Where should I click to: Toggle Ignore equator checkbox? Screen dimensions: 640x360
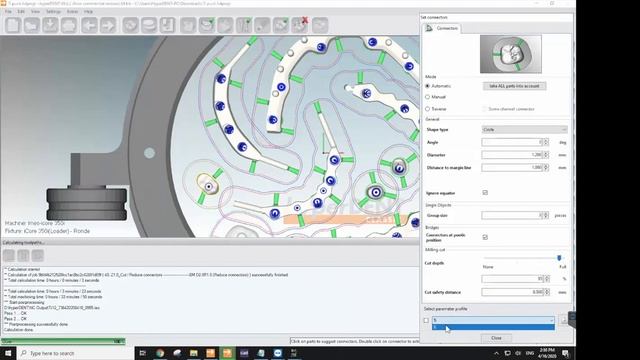pyautogui.click(x=485, y=193)
